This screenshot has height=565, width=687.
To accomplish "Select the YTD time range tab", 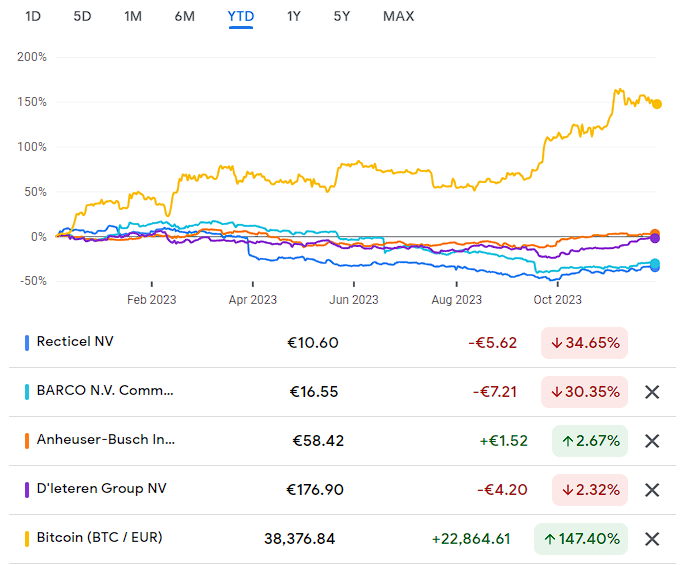I will 241,17.
